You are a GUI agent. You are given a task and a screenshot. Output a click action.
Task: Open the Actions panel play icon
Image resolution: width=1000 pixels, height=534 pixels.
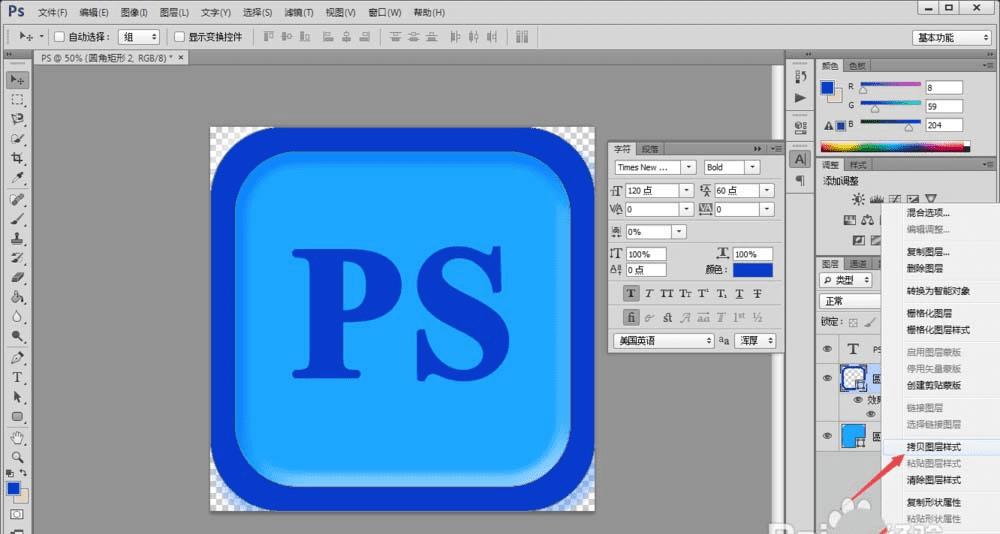tap(800, 98)
